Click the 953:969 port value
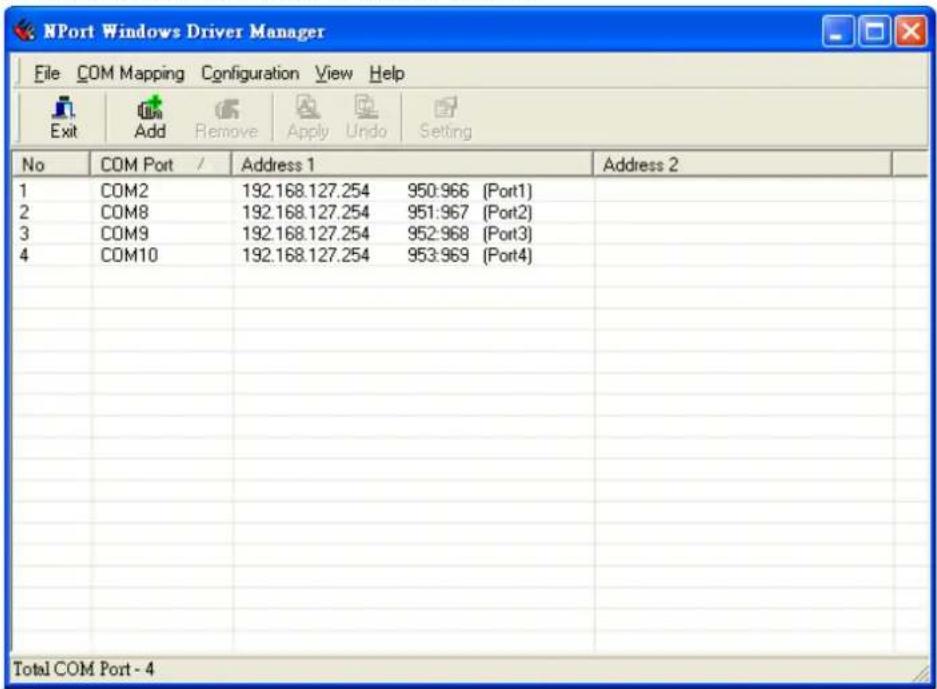This screenshot has height=689, width=937. [x=438, y=256]
